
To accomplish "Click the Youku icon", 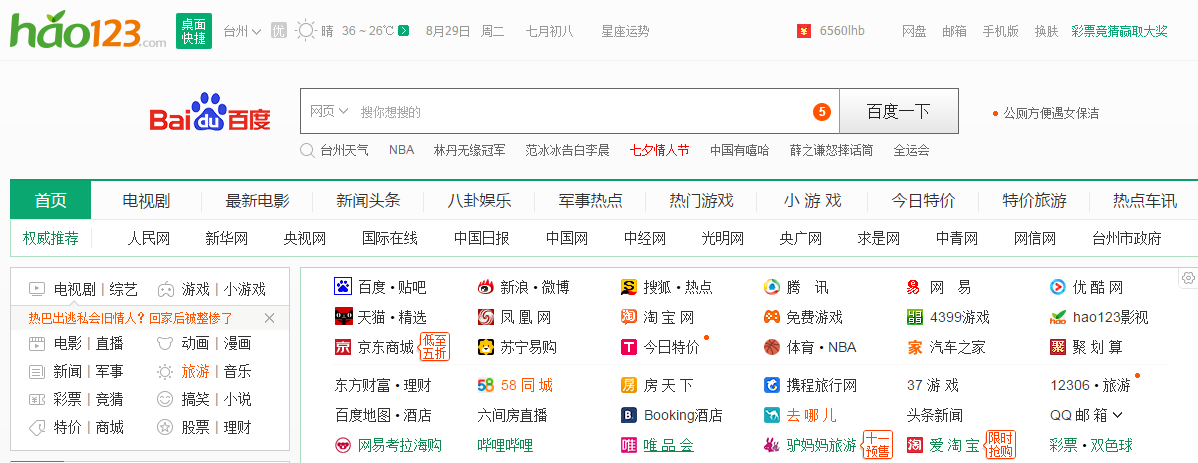I will 1058,287.
